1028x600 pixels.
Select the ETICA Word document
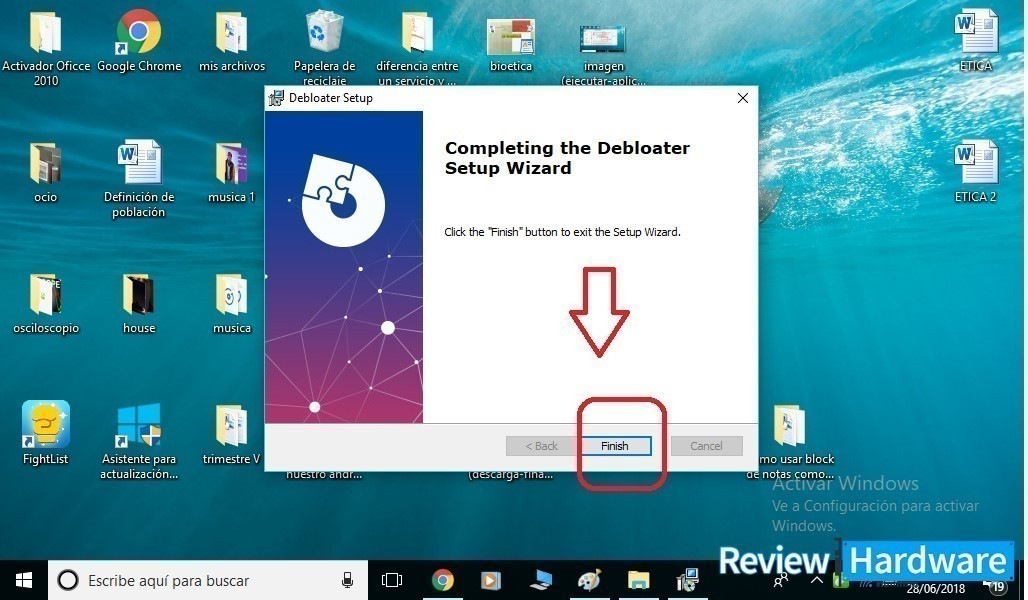point(976,41)
